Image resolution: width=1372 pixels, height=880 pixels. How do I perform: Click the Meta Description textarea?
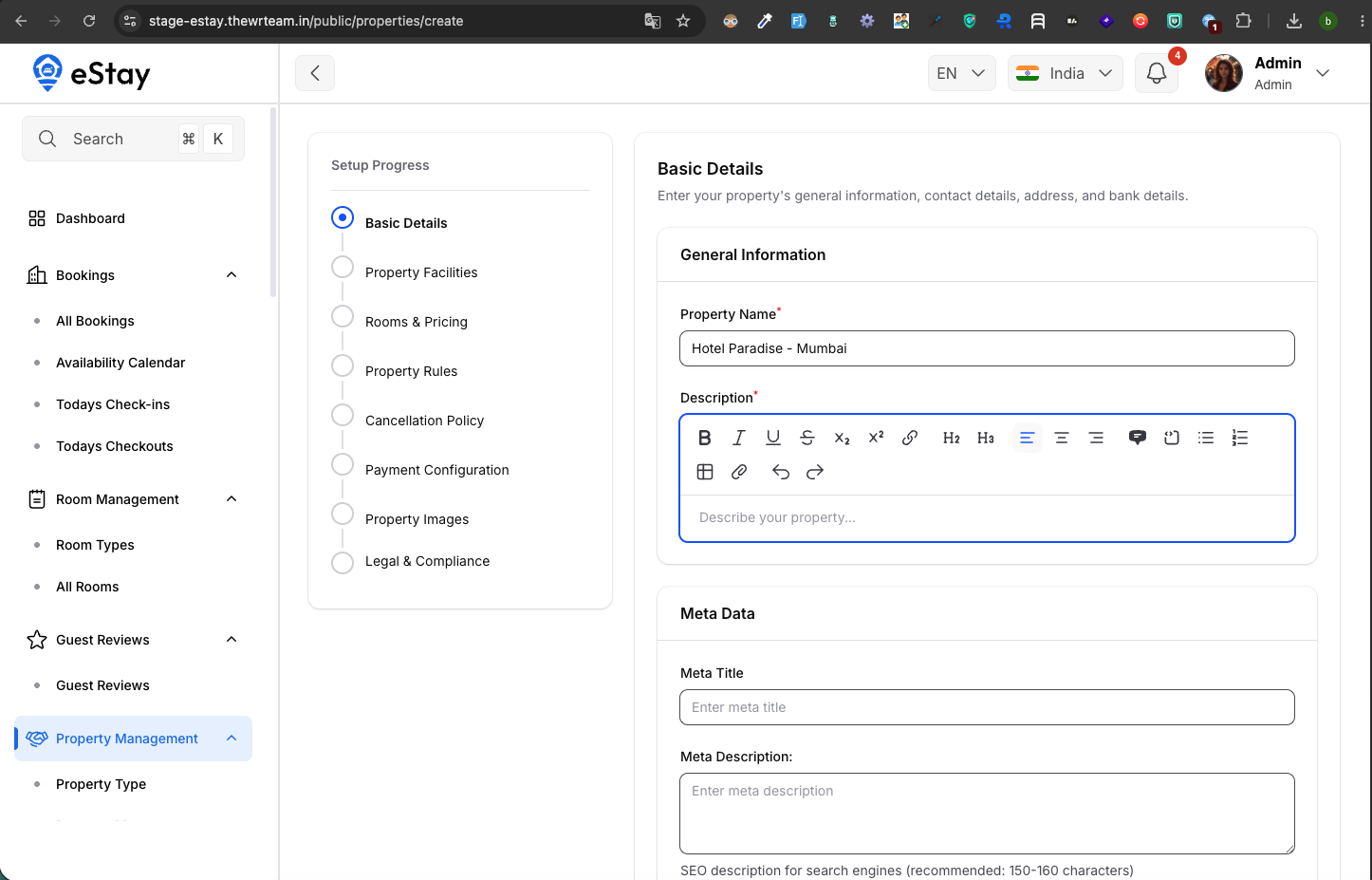pos(987,814)
